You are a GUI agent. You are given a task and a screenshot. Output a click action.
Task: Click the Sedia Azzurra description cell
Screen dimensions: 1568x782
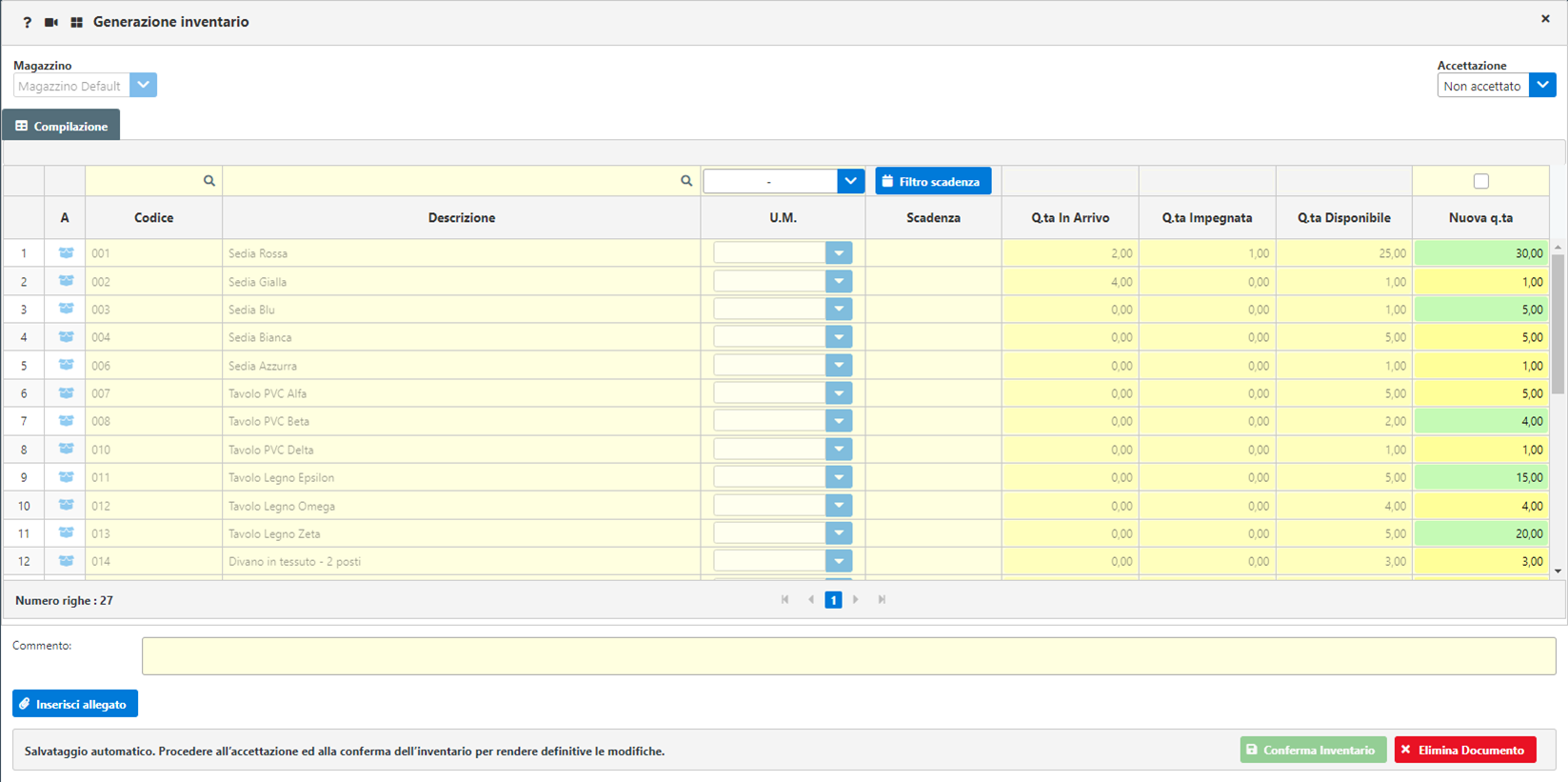tap(462, 365)
